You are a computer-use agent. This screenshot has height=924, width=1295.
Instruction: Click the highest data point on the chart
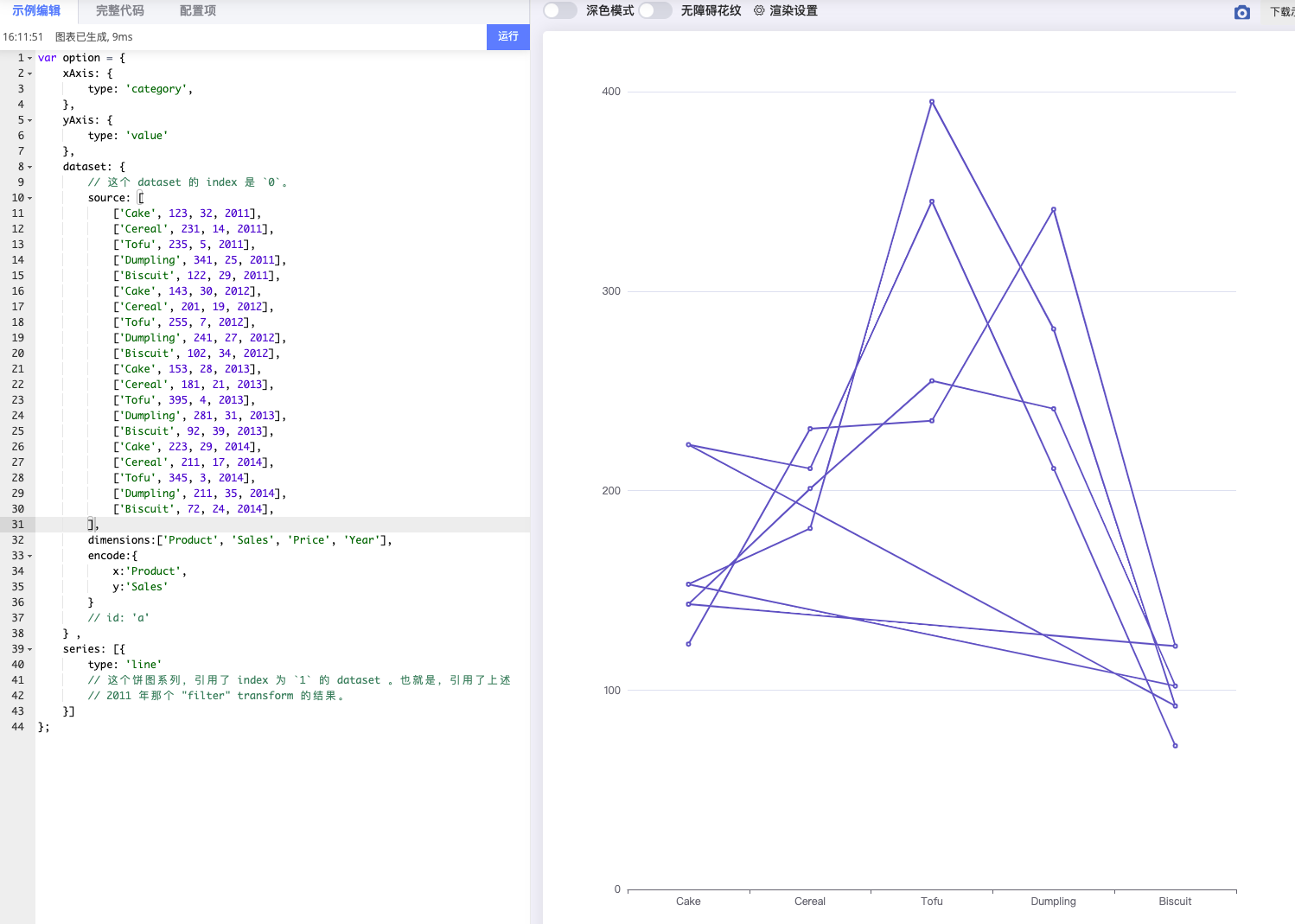(932, 101)
